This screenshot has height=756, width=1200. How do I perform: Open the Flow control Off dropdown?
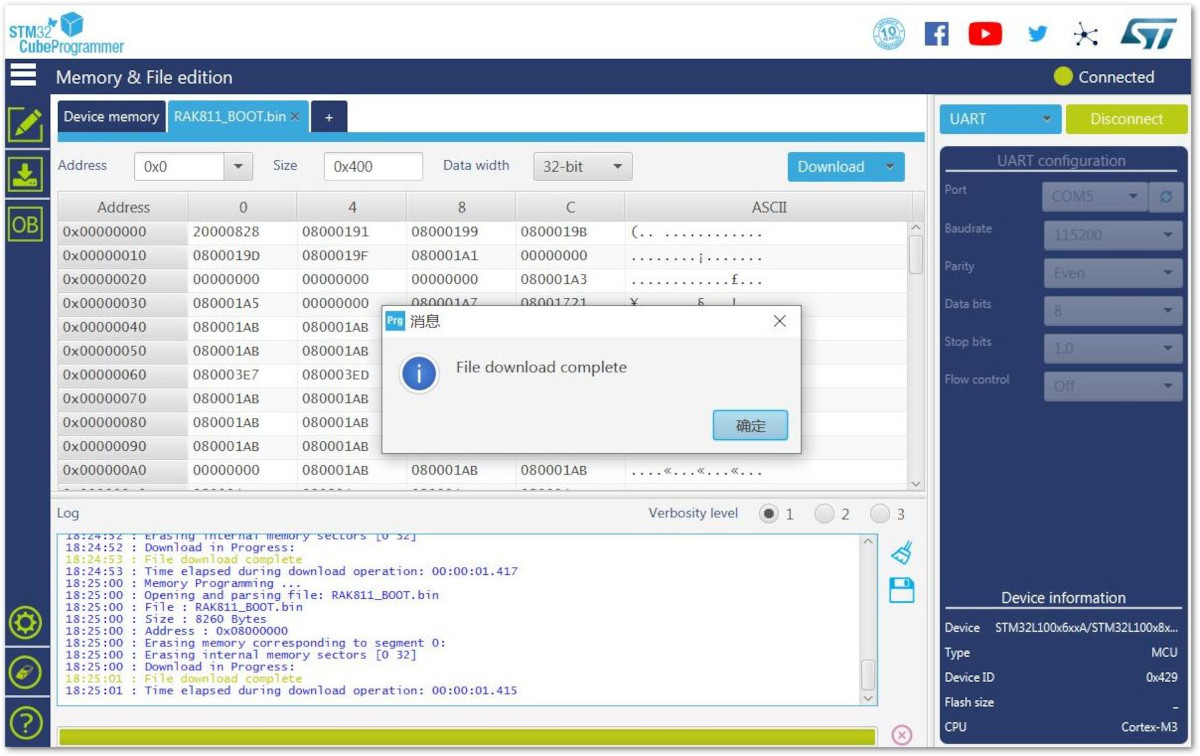pyautogui.click(x=1113, y=386)
